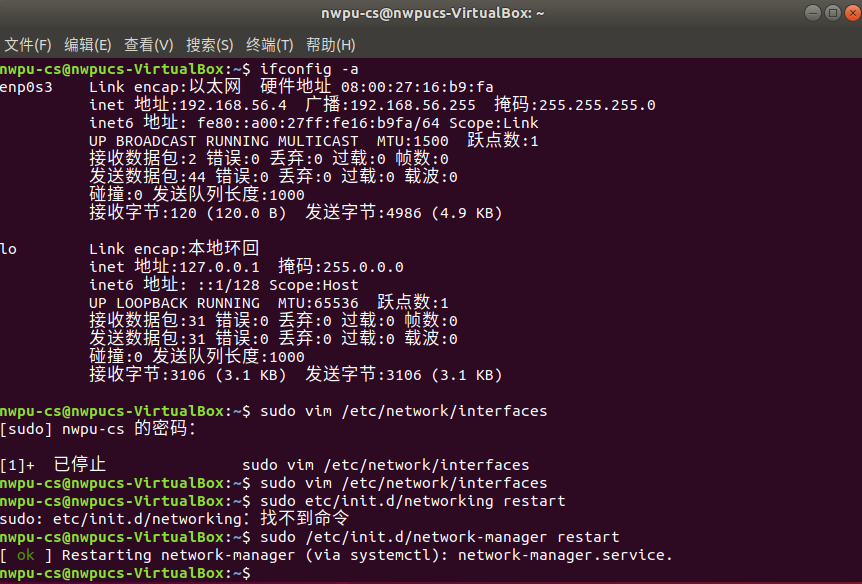Image resolution: width=862 pixels, height=584 pixels.
Task: Click 发送数据包:44 on enp0s3
Action: tap(147, 177)
